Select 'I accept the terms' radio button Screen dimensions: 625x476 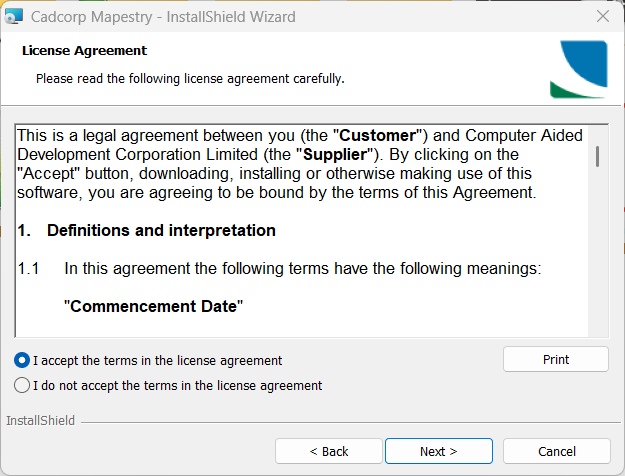[22, 361]
